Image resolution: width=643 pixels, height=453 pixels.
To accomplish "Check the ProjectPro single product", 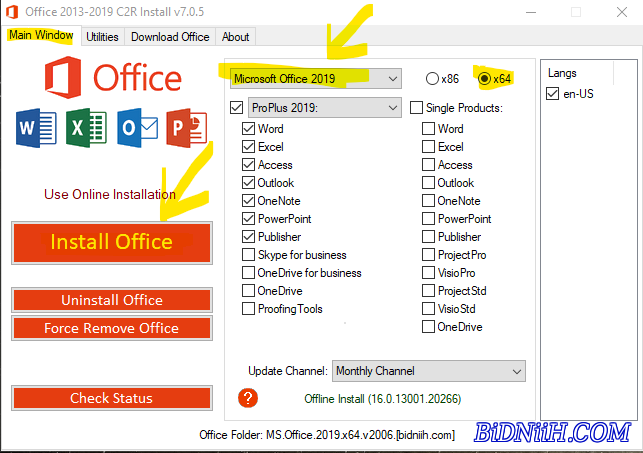I will tap(429, 255).
